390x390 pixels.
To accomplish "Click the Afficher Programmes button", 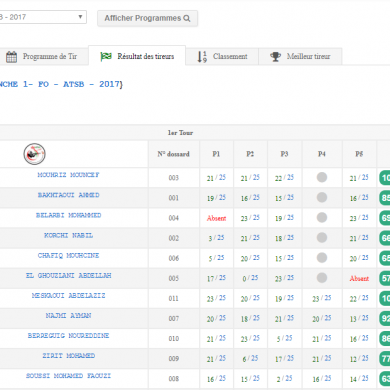I will click(x=147, y=18).
